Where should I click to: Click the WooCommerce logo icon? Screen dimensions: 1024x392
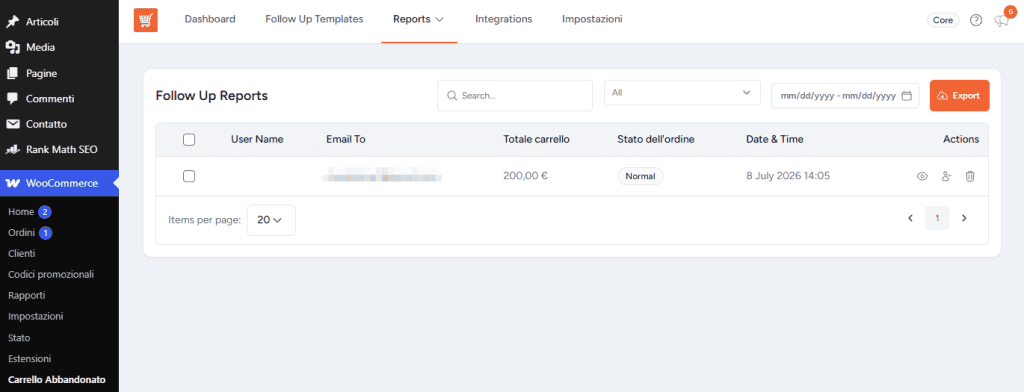click(x=12, y=183)
